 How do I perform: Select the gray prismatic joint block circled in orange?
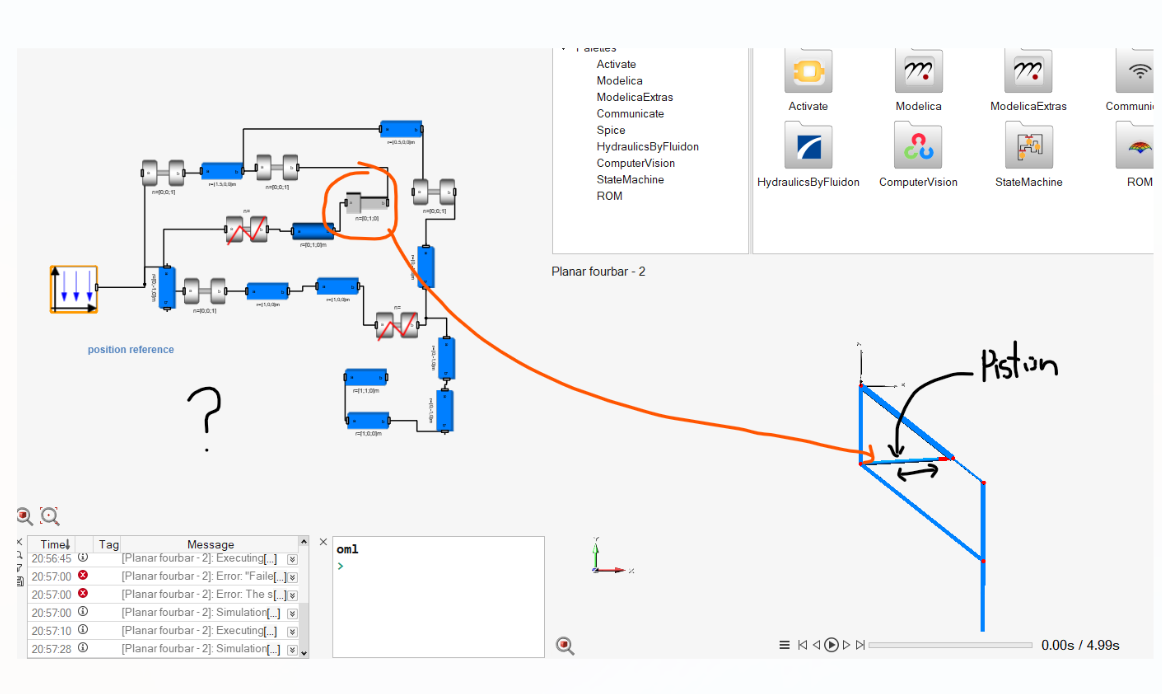(x=366, y=202)
